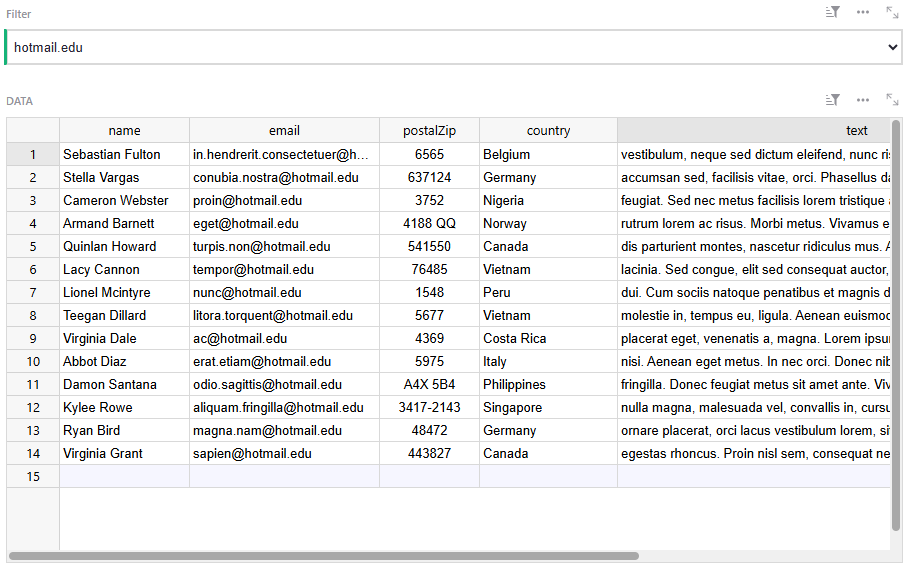
Task: Click the Virginia Grant name cell
Action: click(x=124, y=454)
